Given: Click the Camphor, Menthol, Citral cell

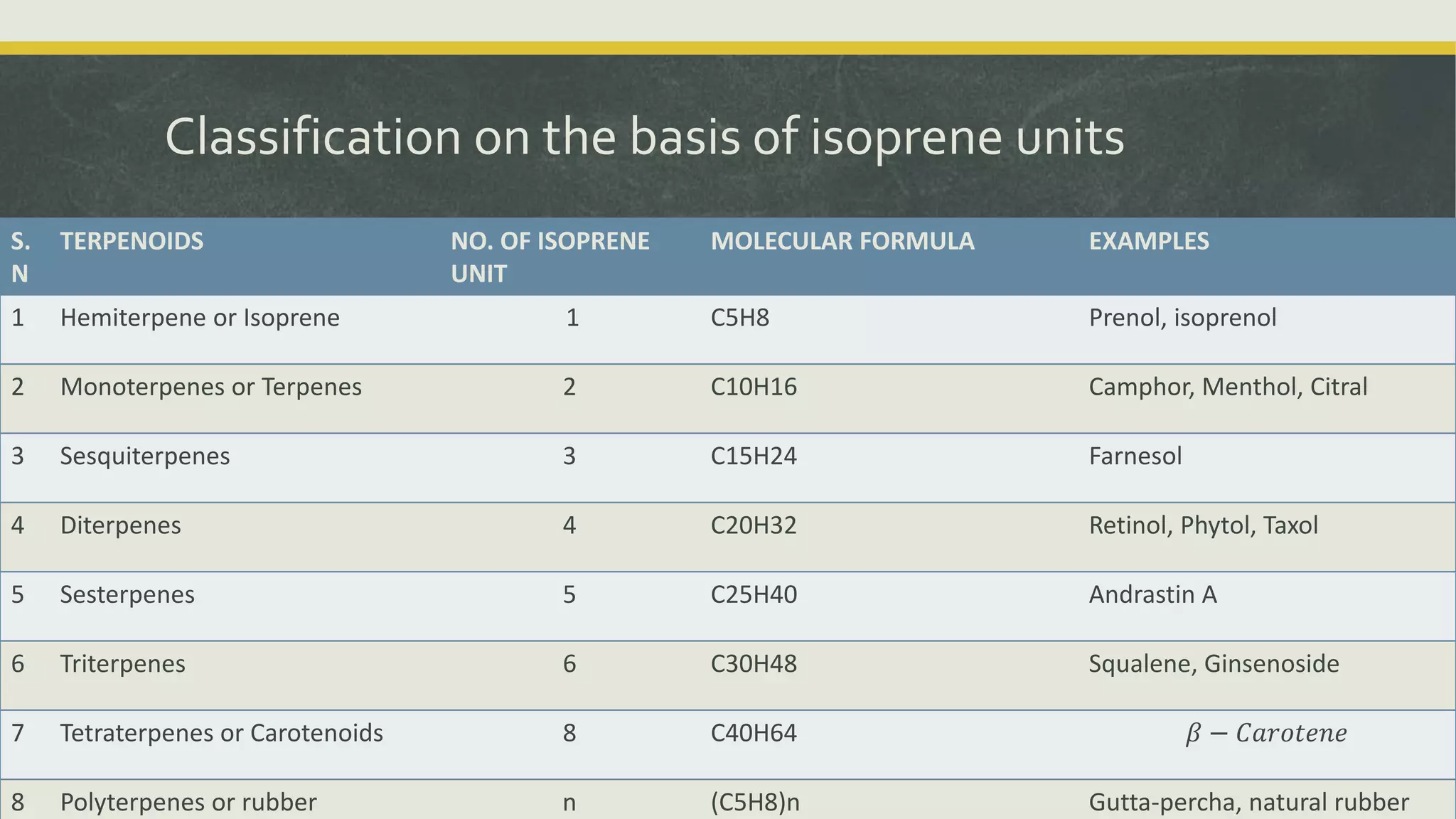Looking at the screenshot, I should click(1228, 387).
